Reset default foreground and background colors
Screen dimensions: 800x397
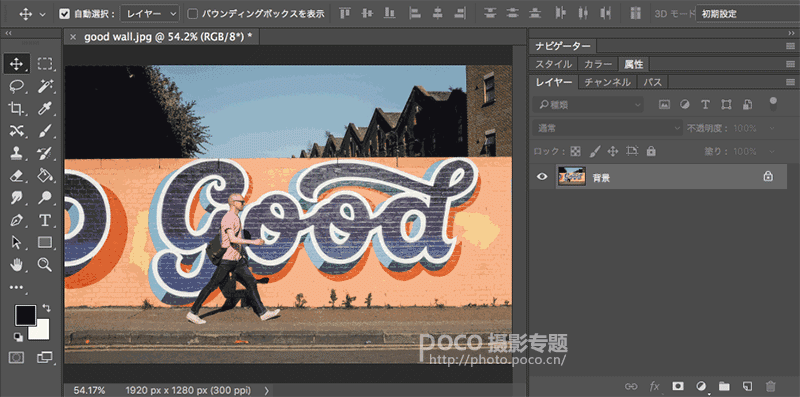tap(18, 337)
